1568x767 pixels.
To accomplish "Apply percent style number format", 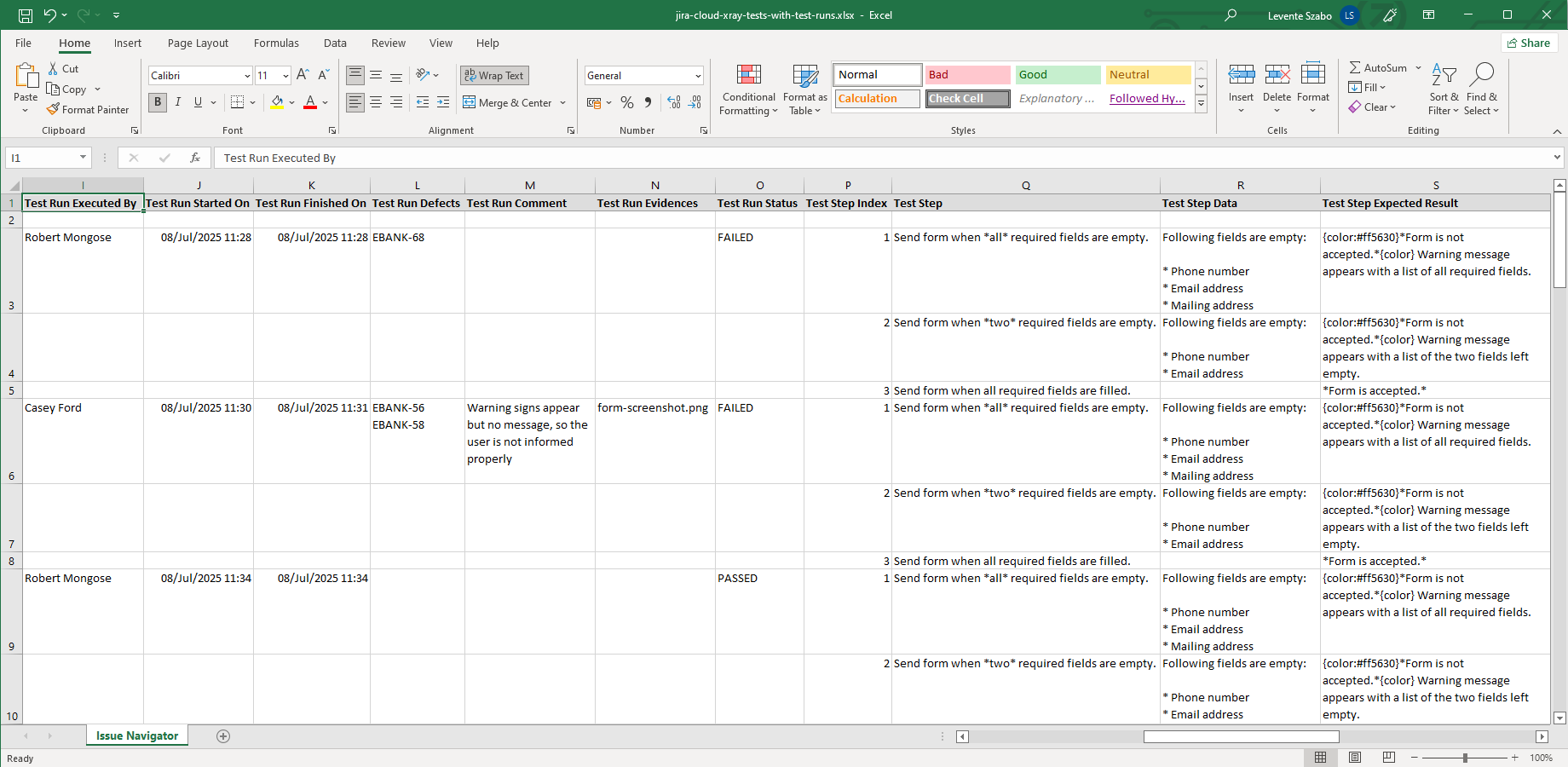I will [627, 102].
